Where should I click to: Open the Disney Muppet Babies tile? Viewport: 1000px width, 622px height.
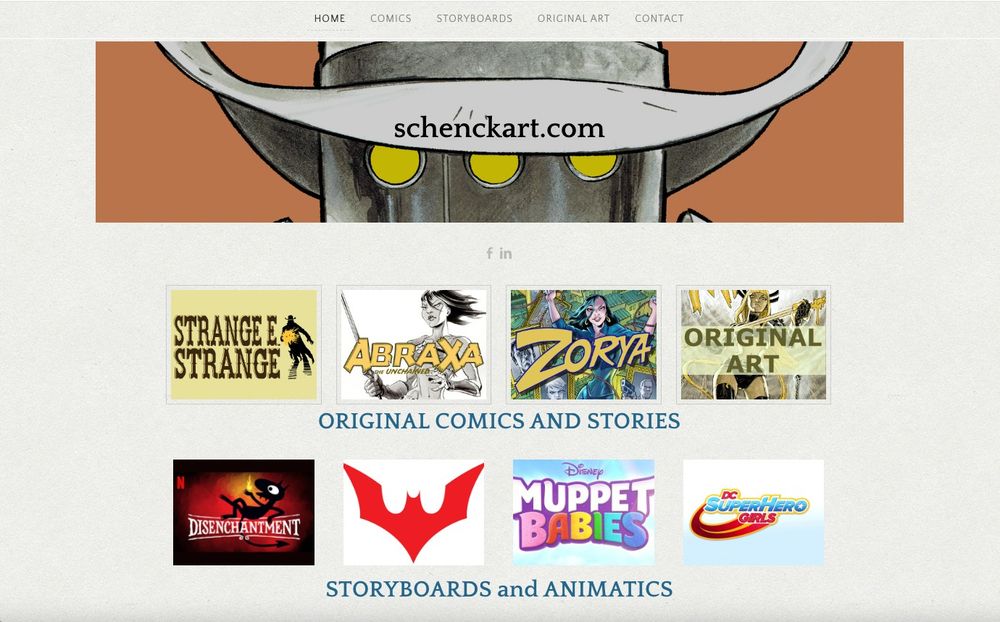pyautogui.click(x=584, y=512)
